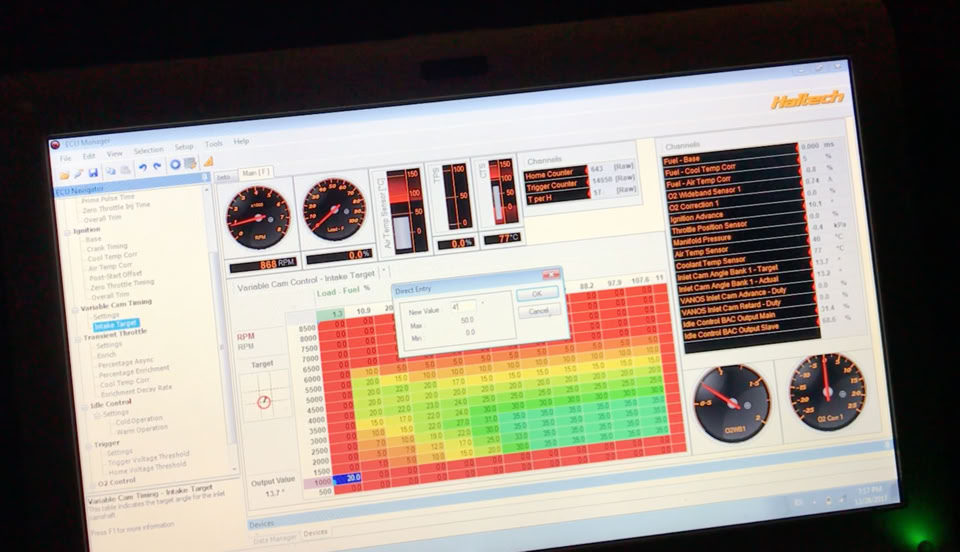Open the Tools menu
Viewport: 960px width, 552px height.
tap(214, 144)
